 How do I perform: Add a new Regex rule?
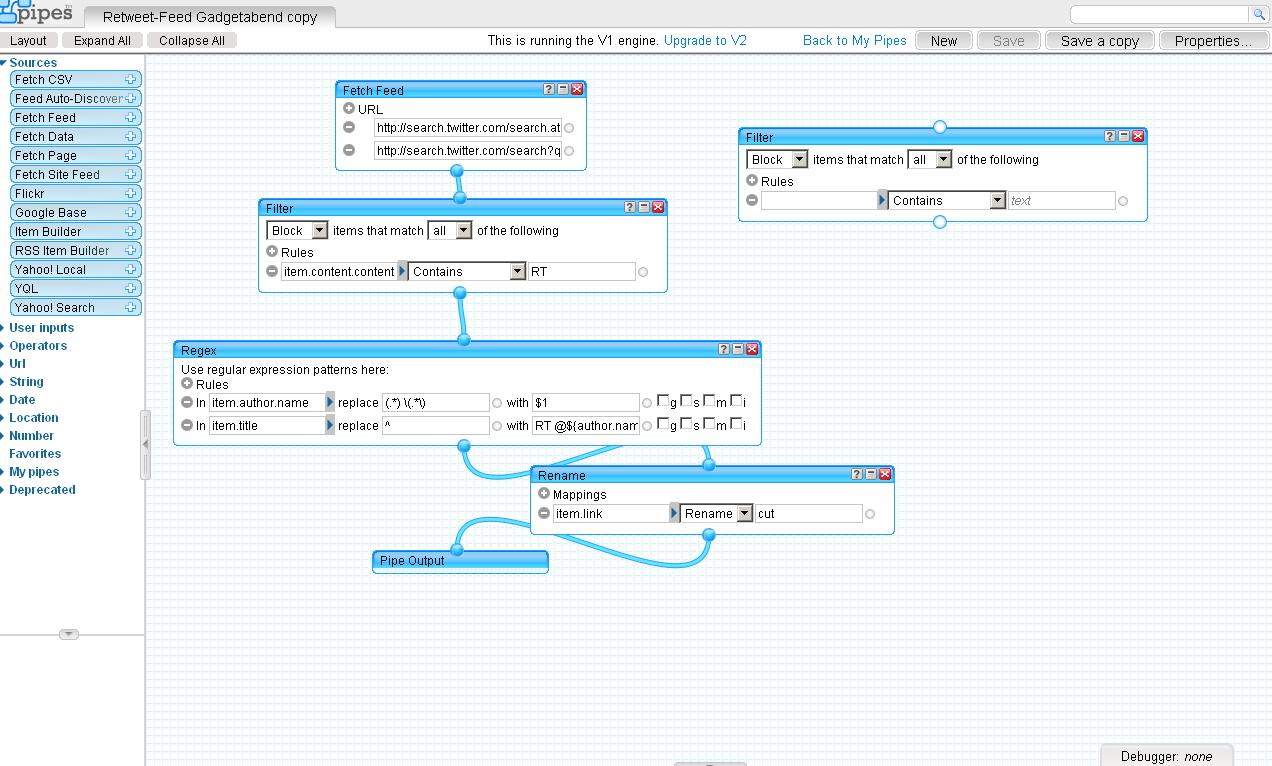coord(187,383)
